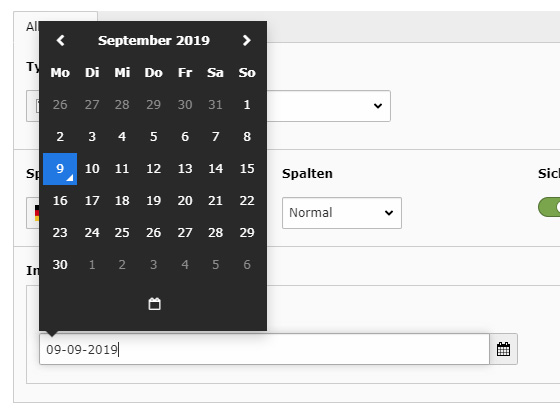The image size is (560, 413).
Task: Select the highlighted day 9
Action: tap(60, 169)
